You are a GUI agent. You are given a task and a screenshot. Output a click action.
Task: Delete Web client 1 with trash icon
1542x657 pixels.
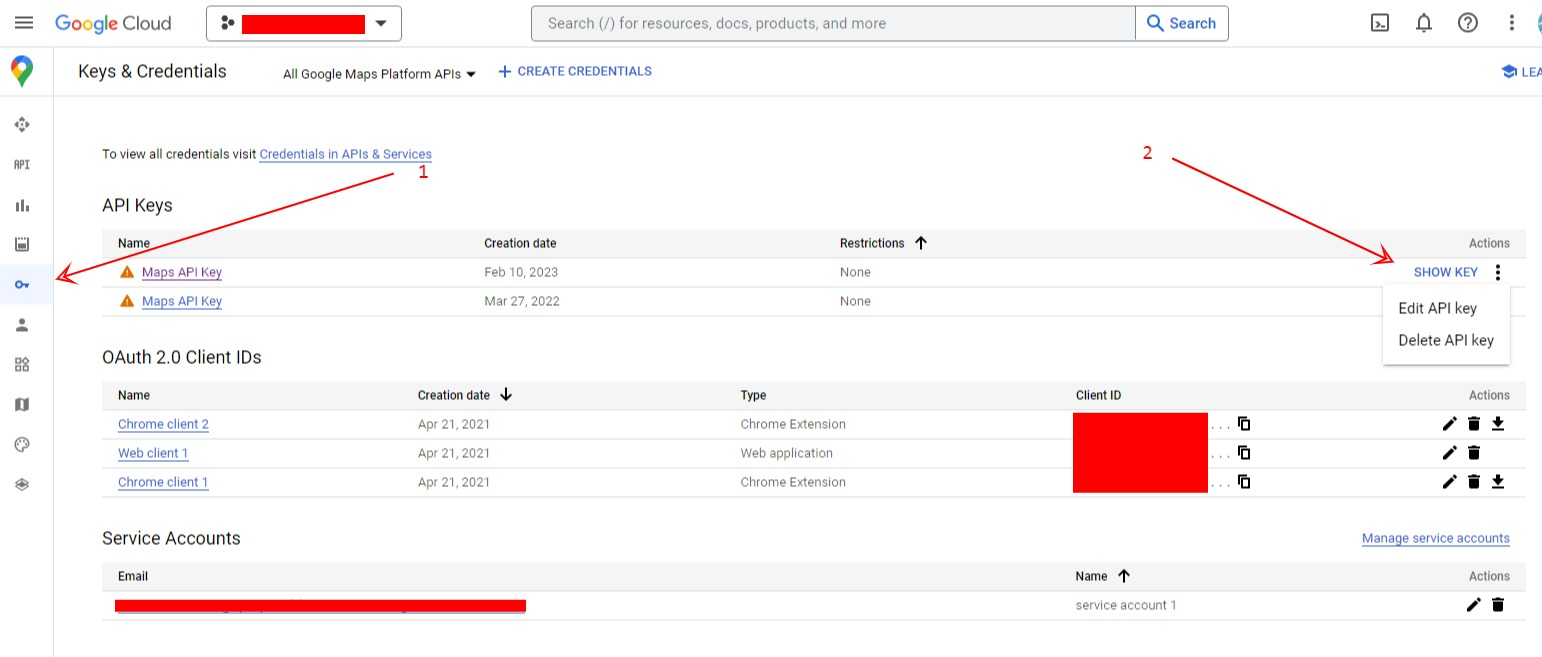click(x=1474, y=453)
